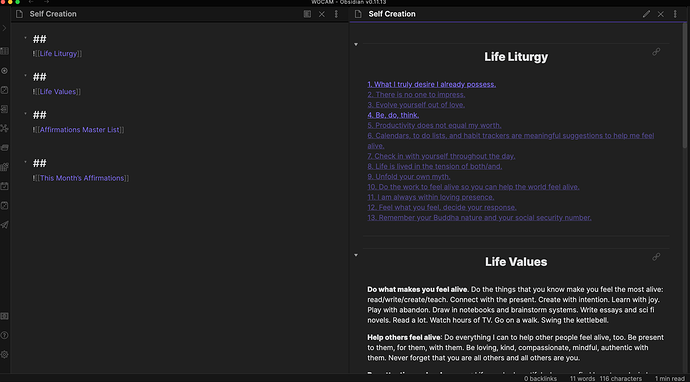
Task: Click the paper plane publish ribbon icon
Action: coord(4,225)
